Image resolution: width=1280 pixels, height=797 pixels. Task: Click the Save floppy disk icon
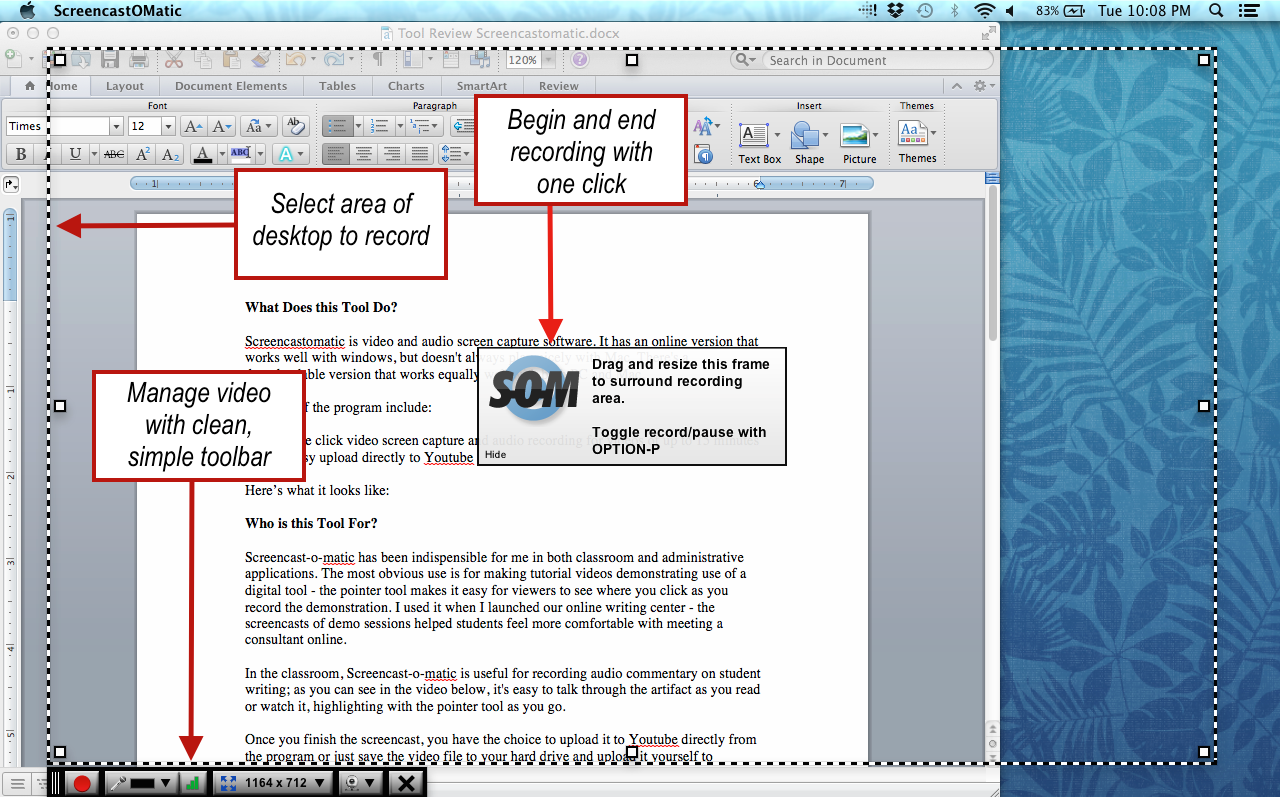point(109,60)
